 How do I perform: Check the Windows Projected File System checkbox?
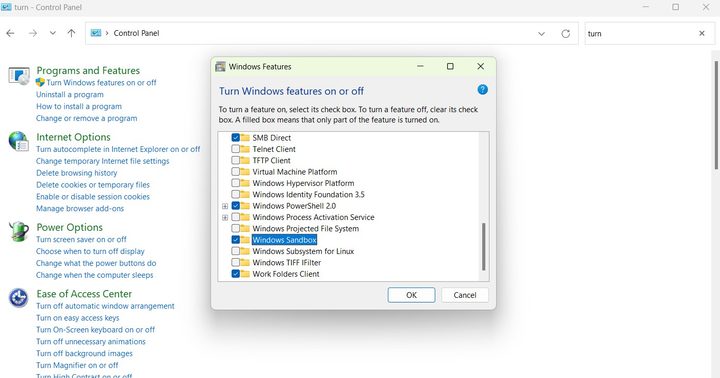[x=236, y=228]
